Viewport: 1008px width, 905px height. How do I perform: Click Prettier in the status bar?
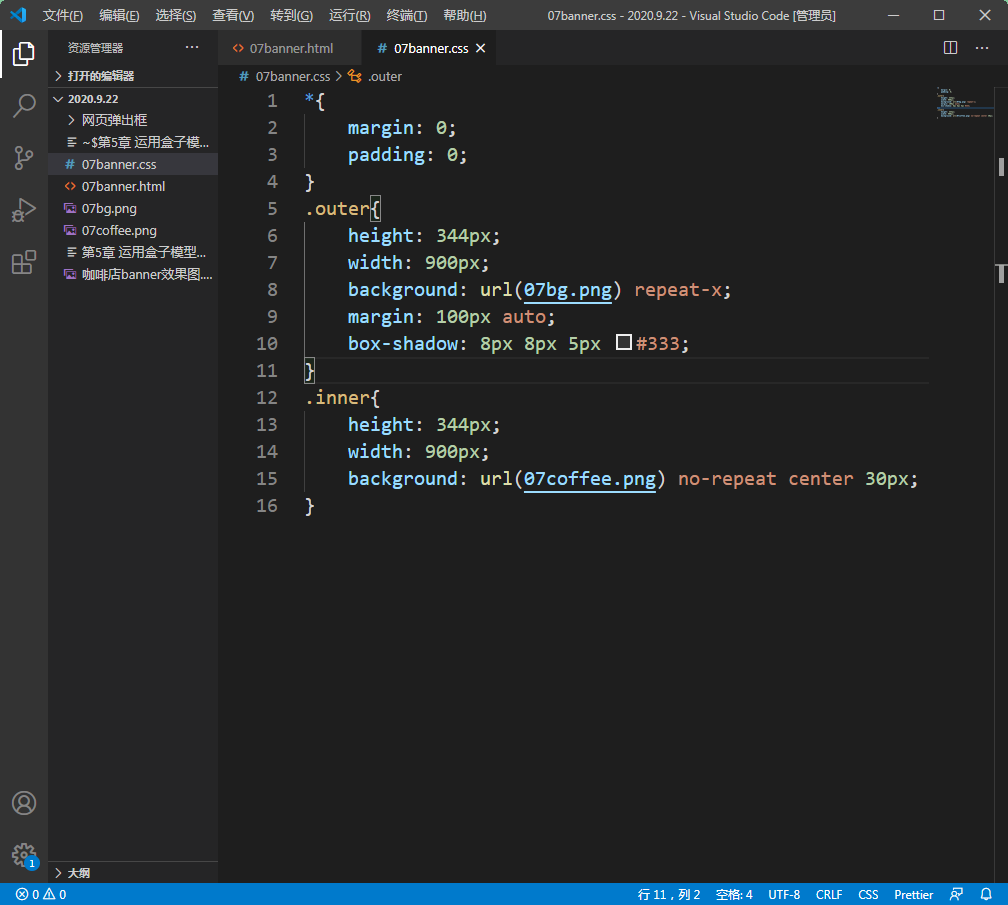tap(913, 894)
